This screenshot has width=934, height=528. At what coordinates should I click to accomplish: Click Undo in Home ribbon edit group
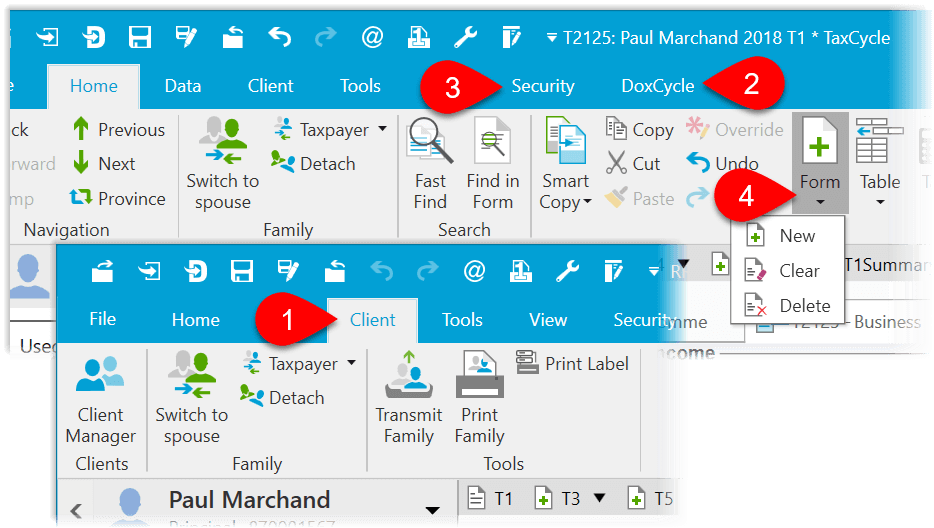coord(723,163)
